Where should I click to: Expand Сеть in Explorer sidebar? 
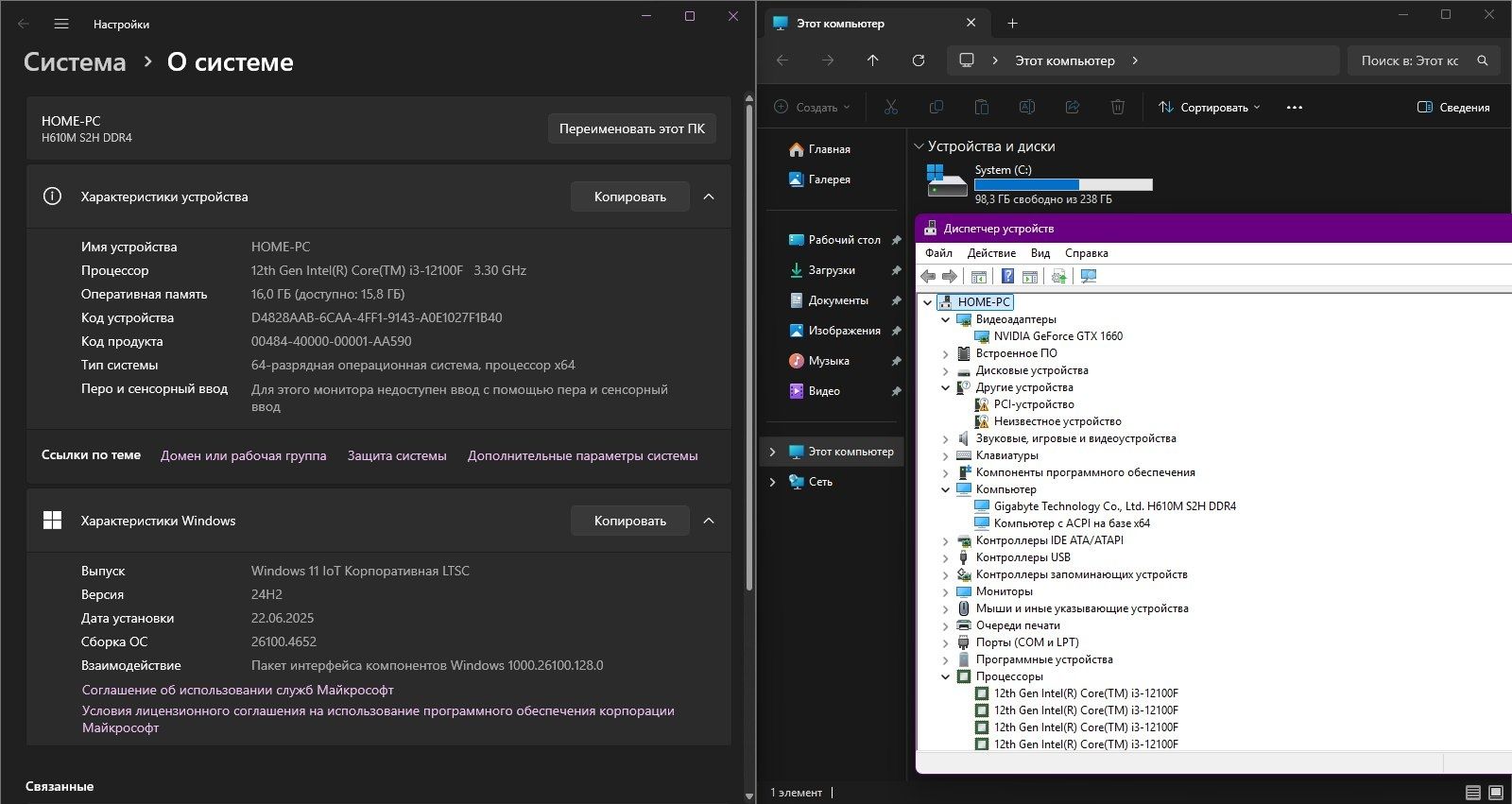pyautogui.click(x=772, y=482)
